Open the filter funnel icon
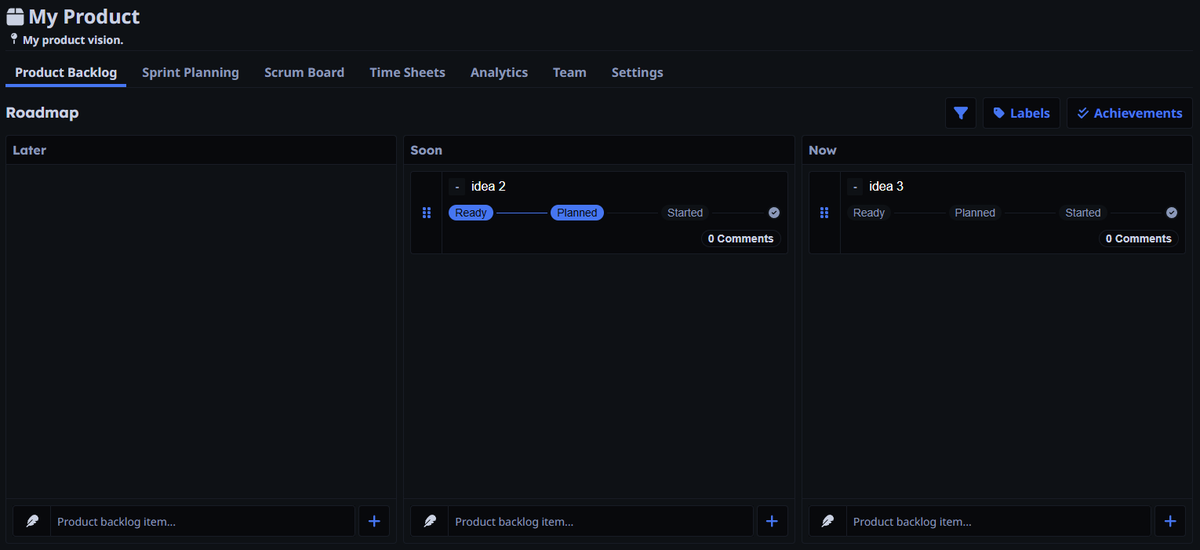 961,113
